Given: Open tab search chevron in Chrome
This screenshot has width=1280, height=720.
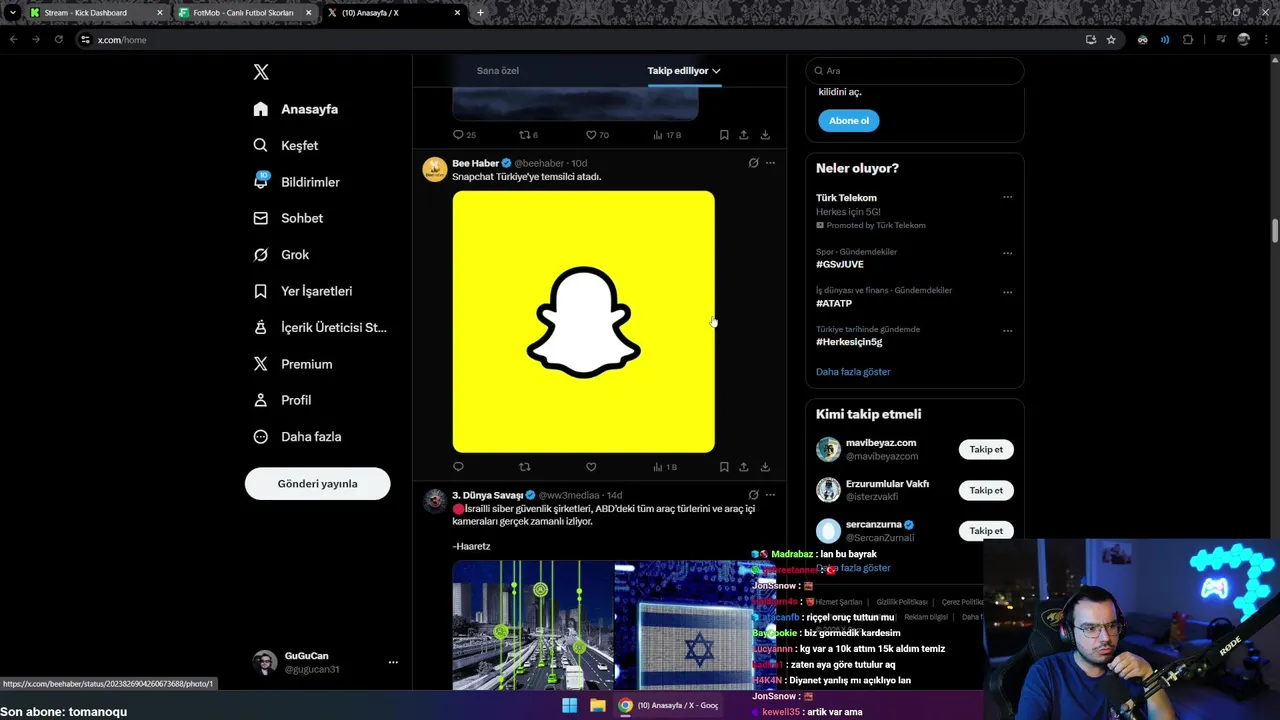Looking at the screenshot, I should point(12,13).
